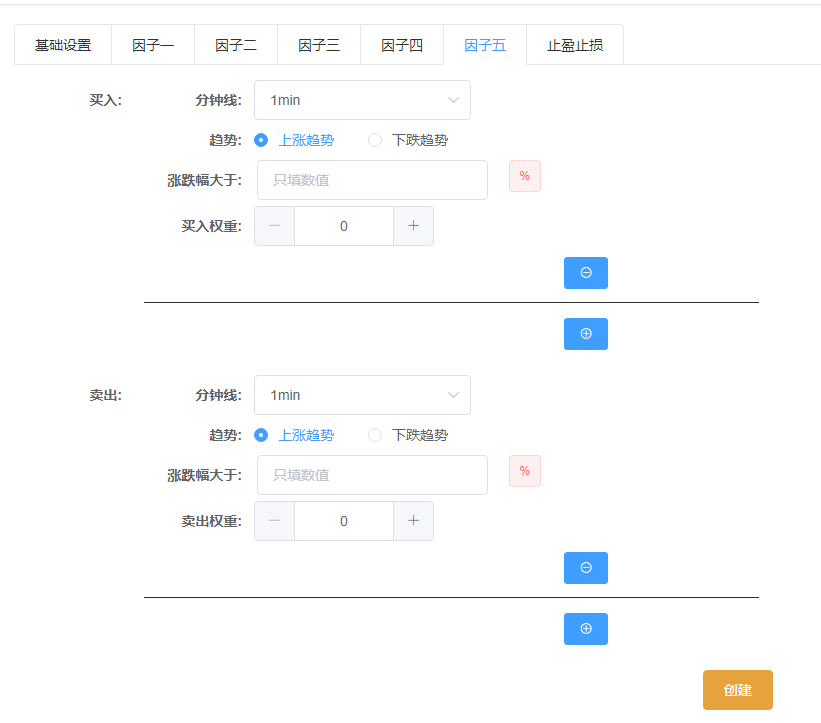Image resolution: width=821 pixels, height=723 pixels.
Task: Decrease 买入权重 with the minus stepper
Action: pyautogui.click(x=275, y=226)
